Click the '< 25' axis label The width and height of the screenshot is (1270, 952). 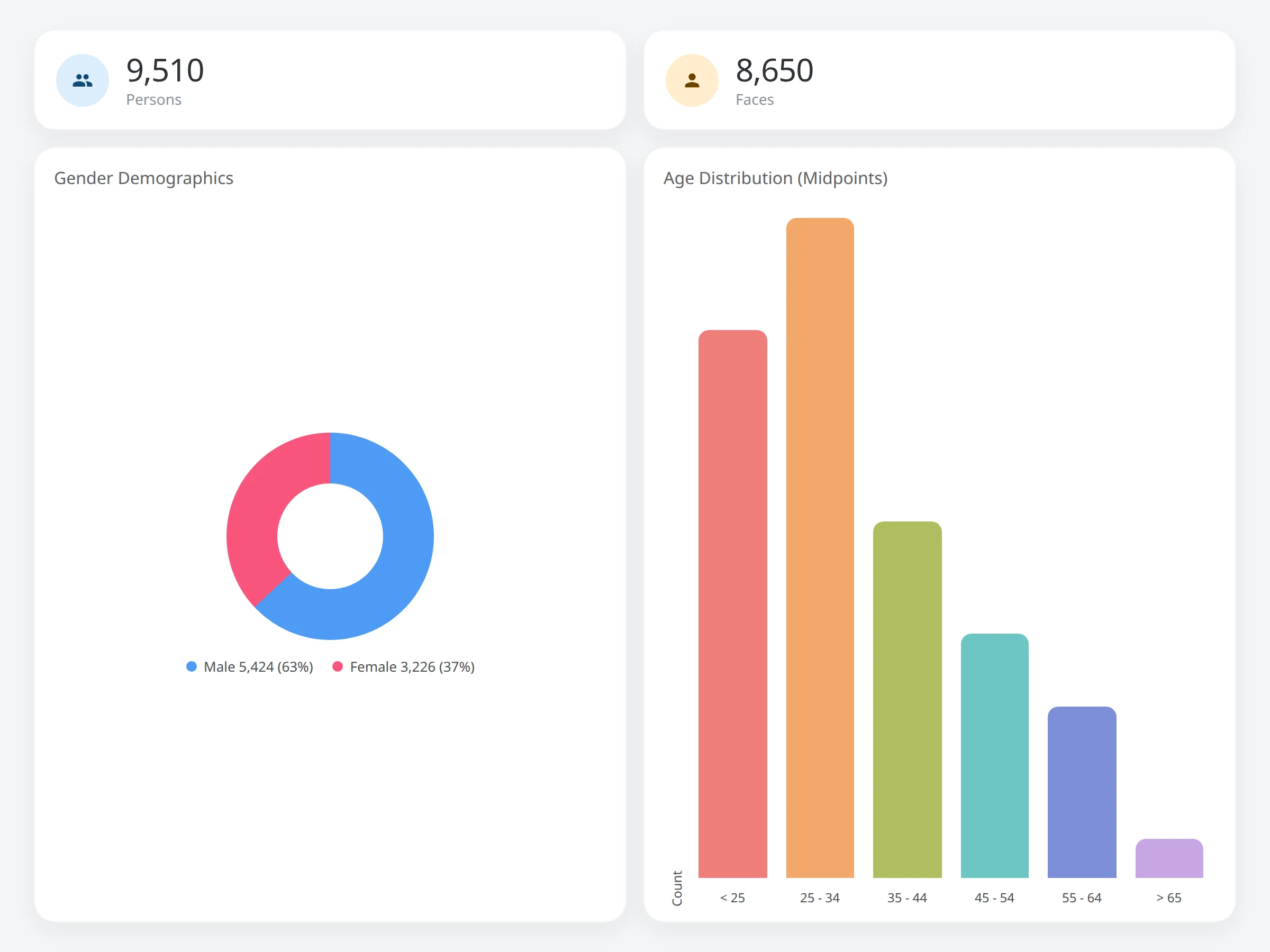732,898
